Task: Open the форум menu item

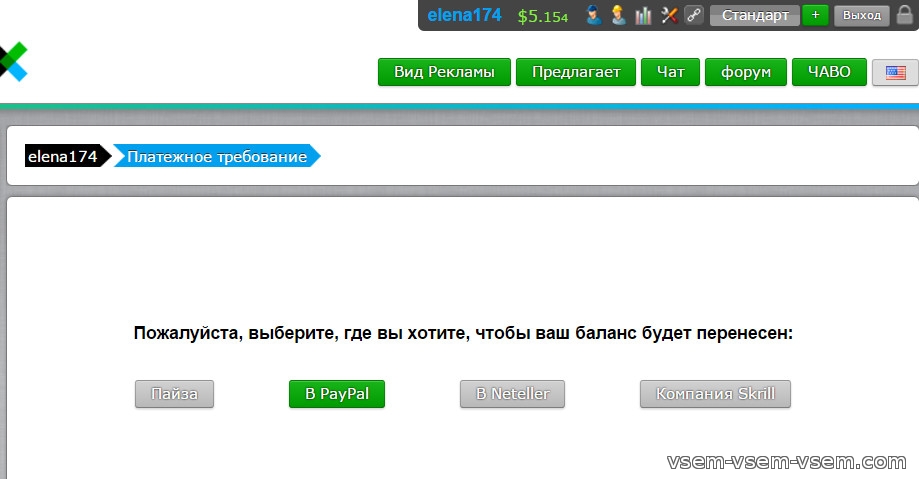Action: tap(746, 72)
